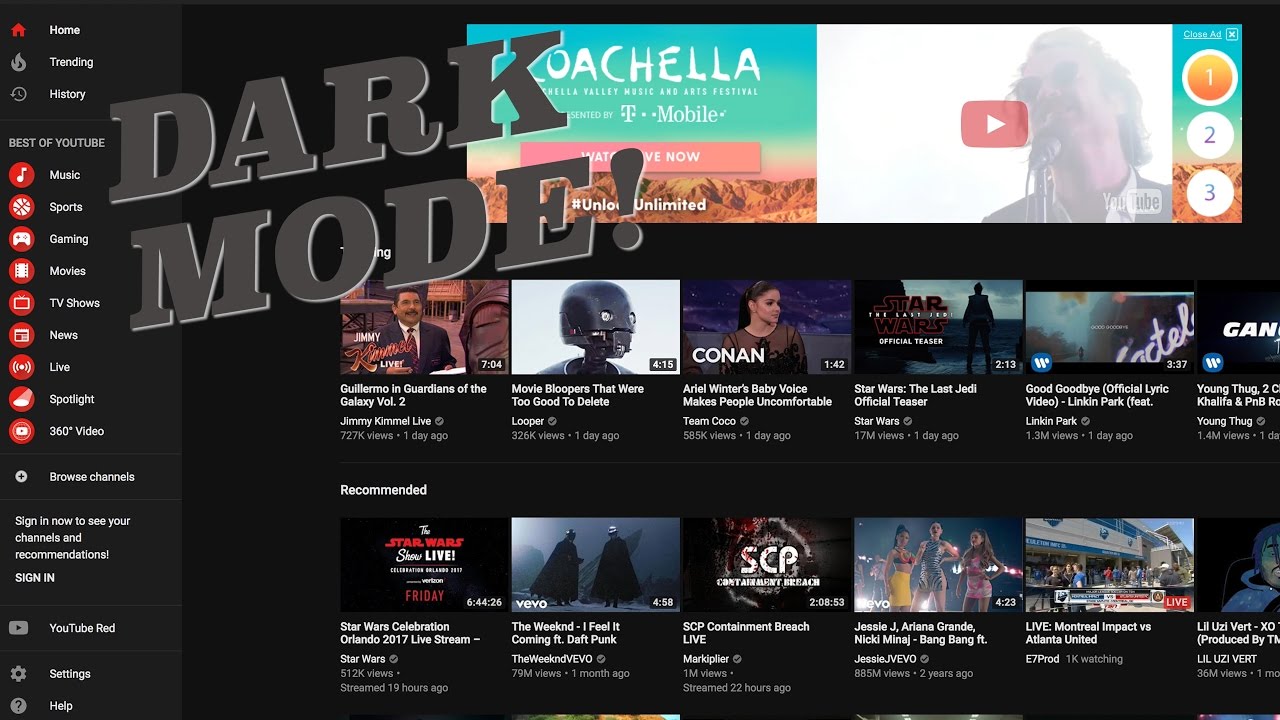Open the Trending menu label
This screenshot has height=720, width=1280.
coord(71,62)
